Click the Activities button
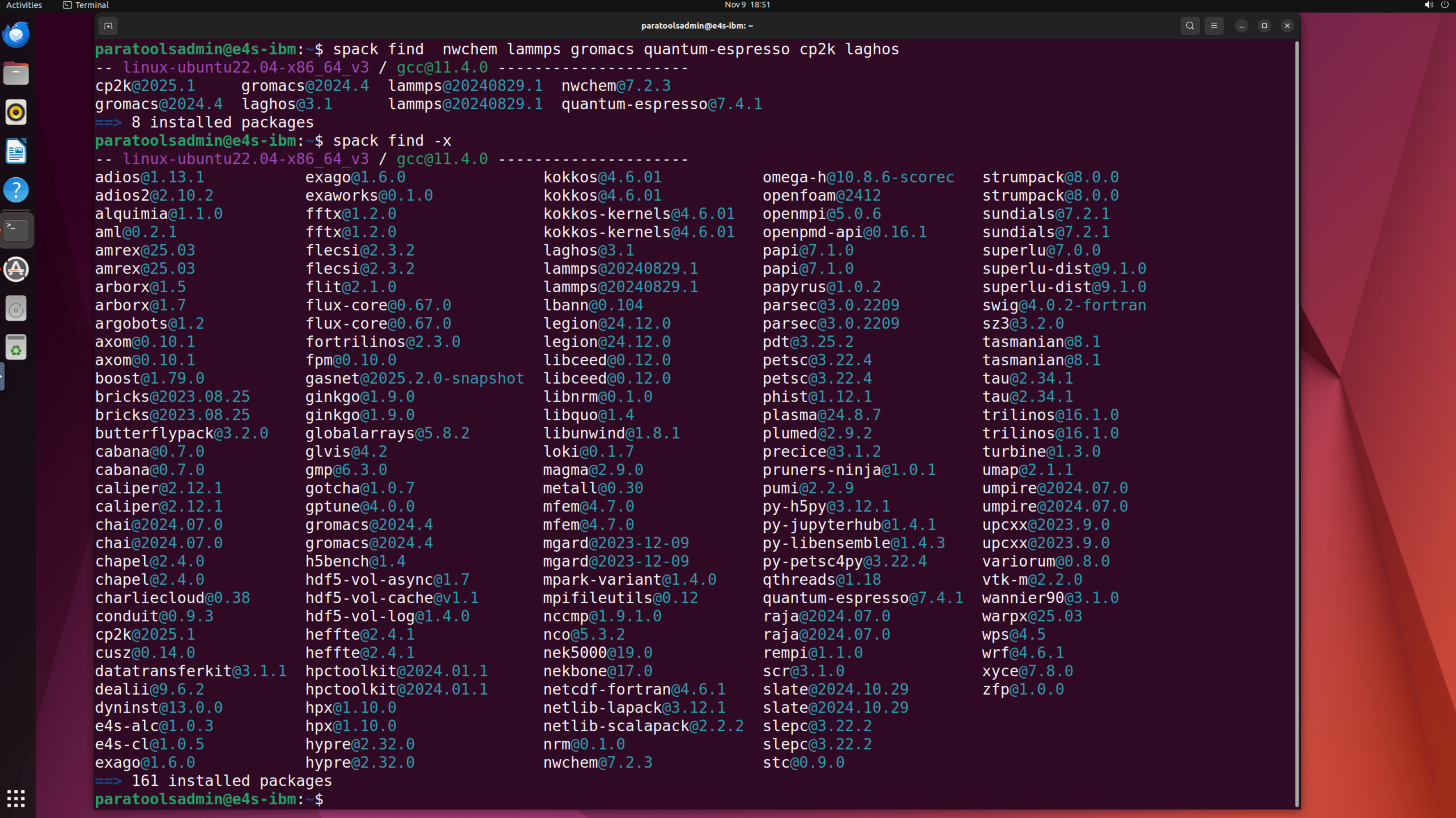 click(x=24, y=5)
